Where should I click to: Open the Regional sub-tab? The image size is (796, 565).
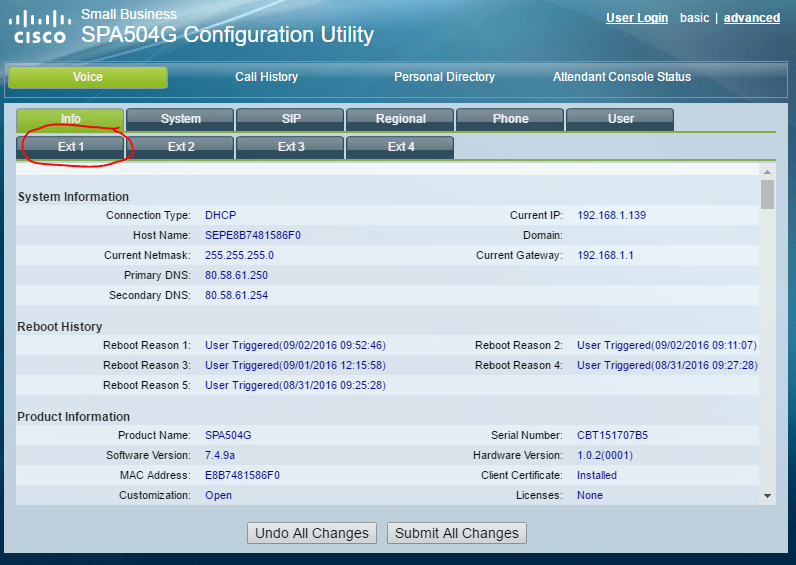click(400, 119)
